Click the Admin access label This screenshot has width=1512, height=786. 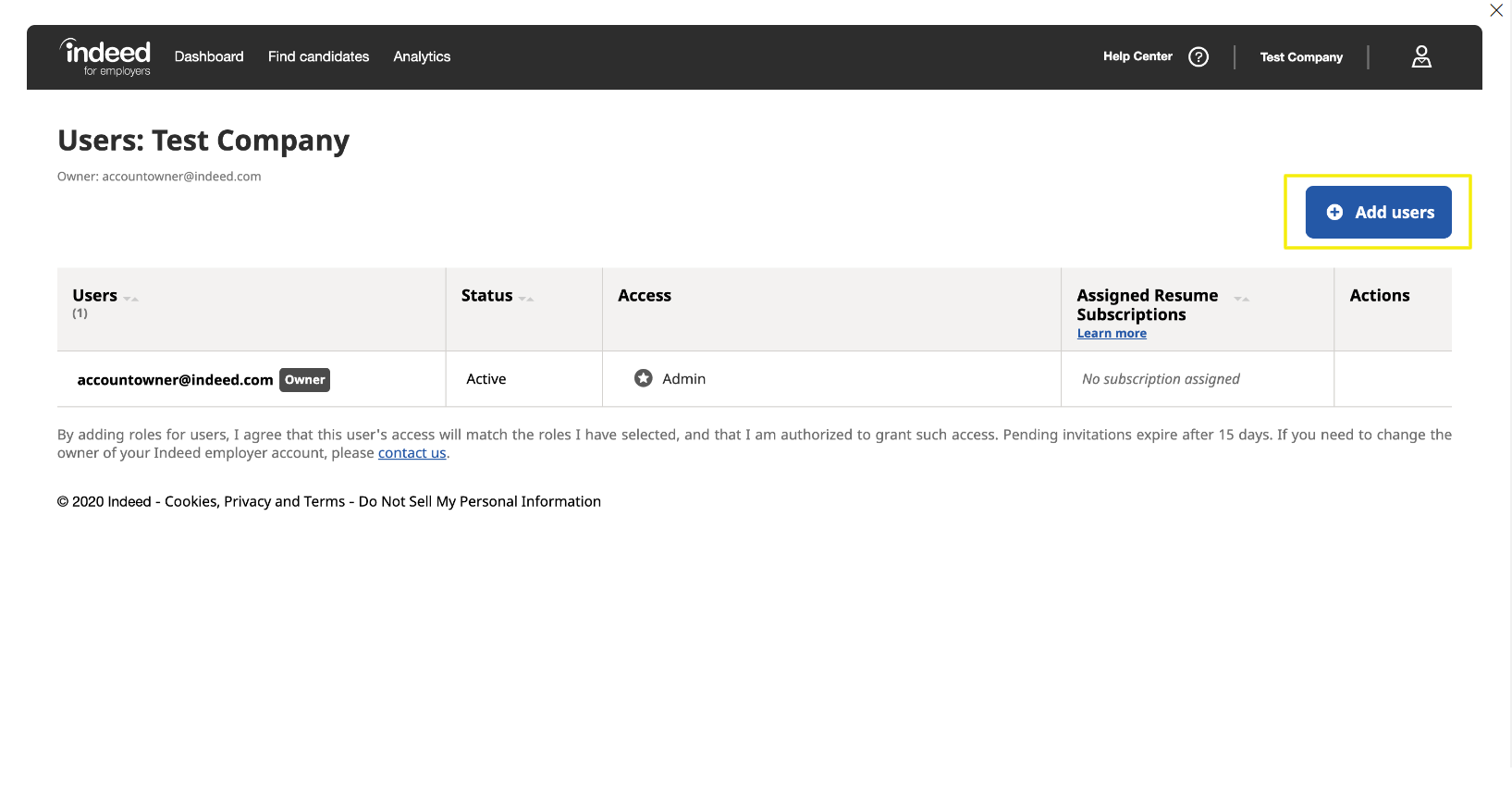click(683, 379)
